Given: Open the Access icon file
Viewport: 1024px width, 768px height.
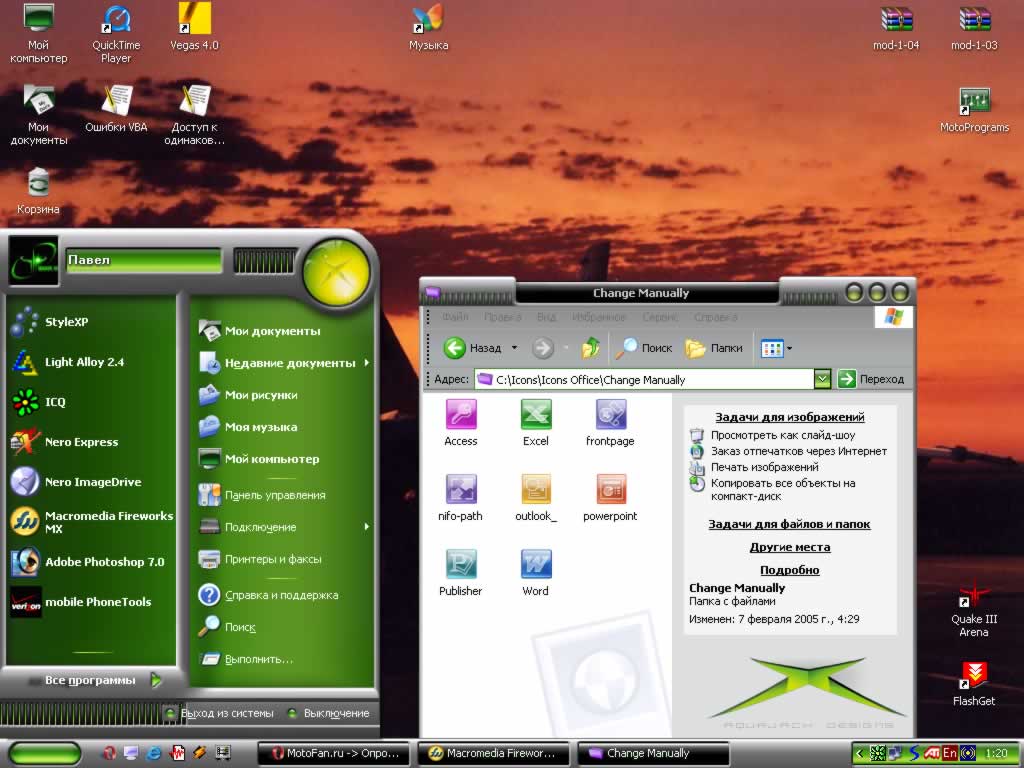Looking at the screenshot, I should 460,423.
